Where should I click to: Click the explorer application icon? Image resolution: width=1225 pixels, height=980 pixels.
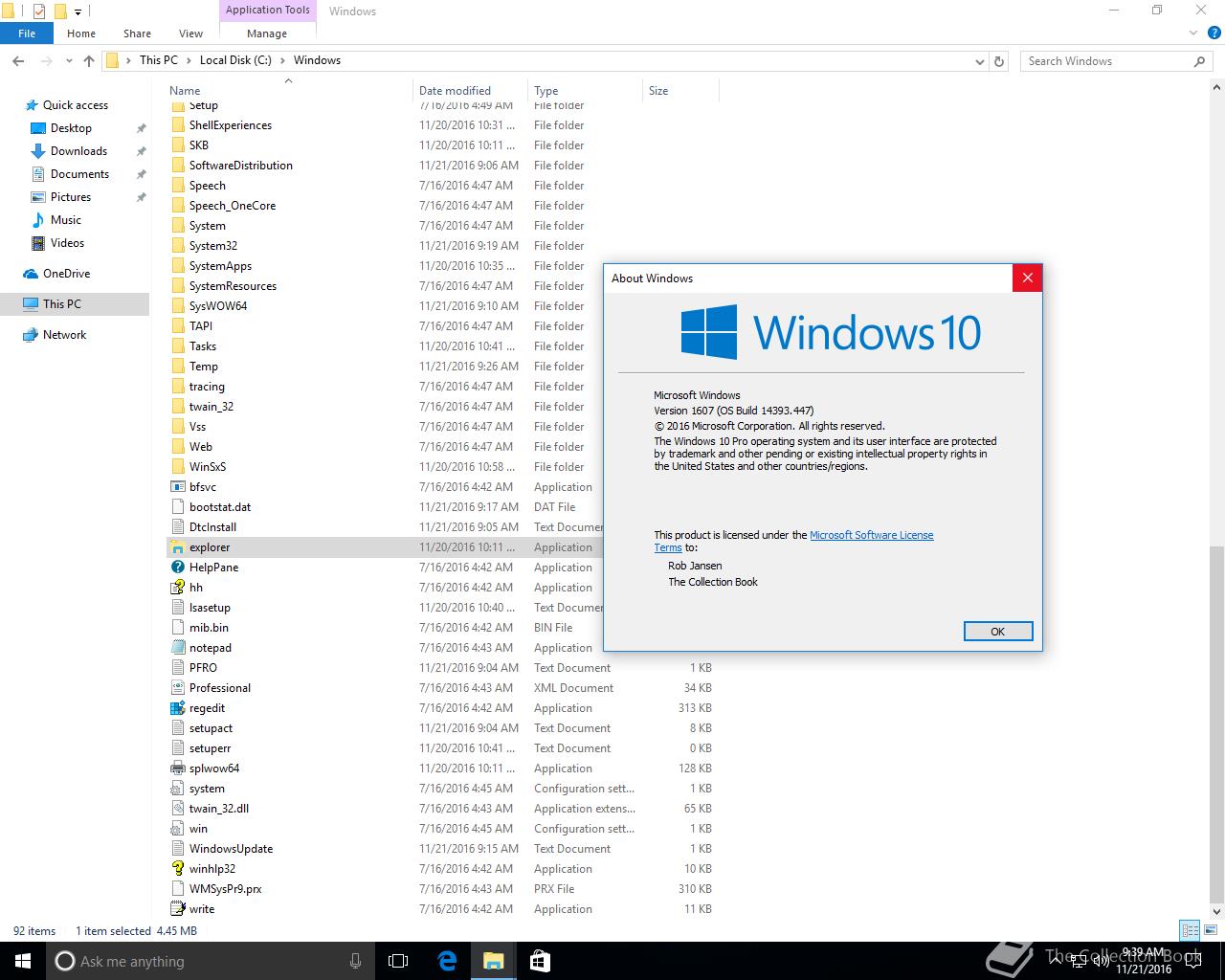coord(177,547)
